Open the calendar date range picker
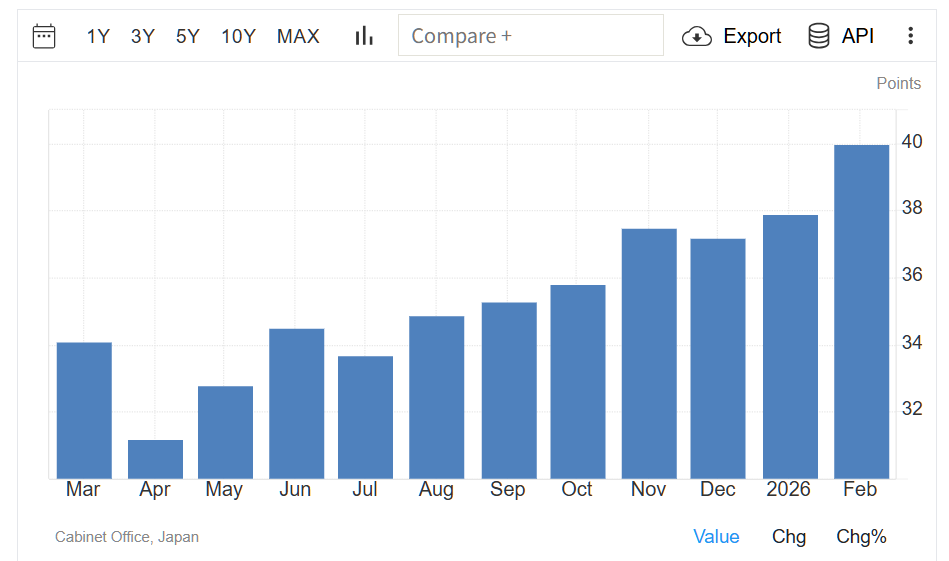 [44, 36]
